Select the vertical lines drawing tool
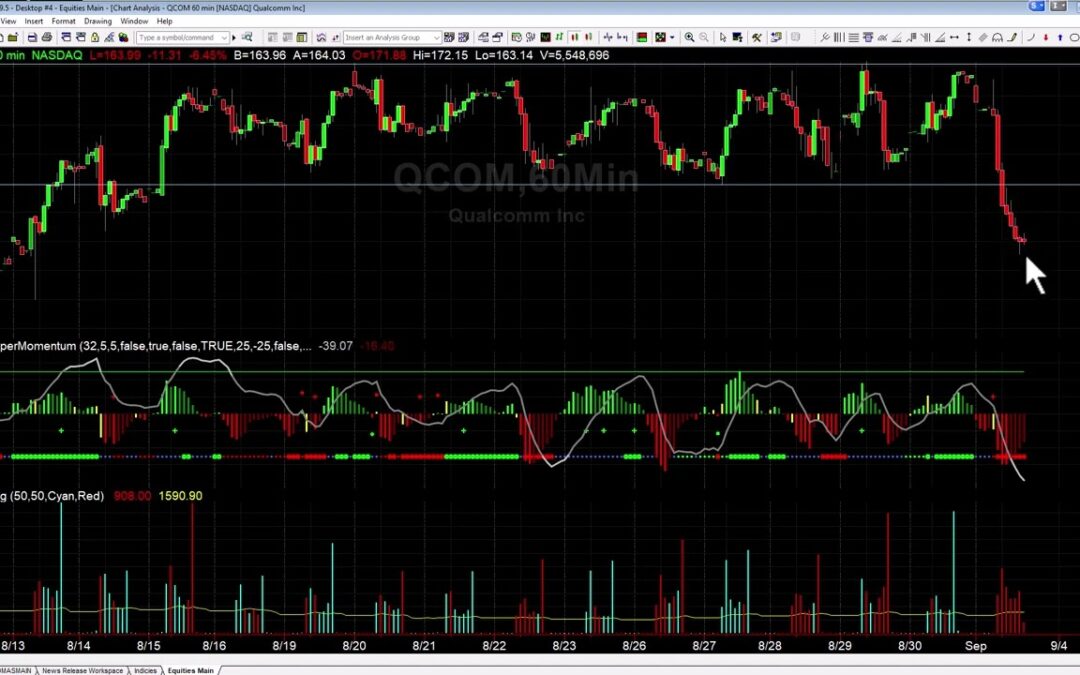The image size is (1080, 675). point(839,37)
